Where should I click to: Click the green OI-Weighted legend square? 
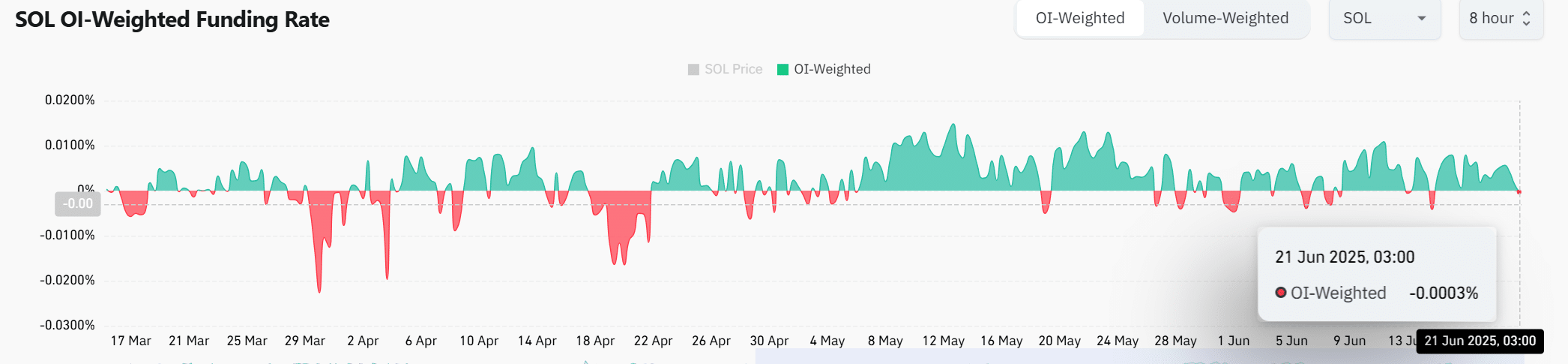[783, 70]
